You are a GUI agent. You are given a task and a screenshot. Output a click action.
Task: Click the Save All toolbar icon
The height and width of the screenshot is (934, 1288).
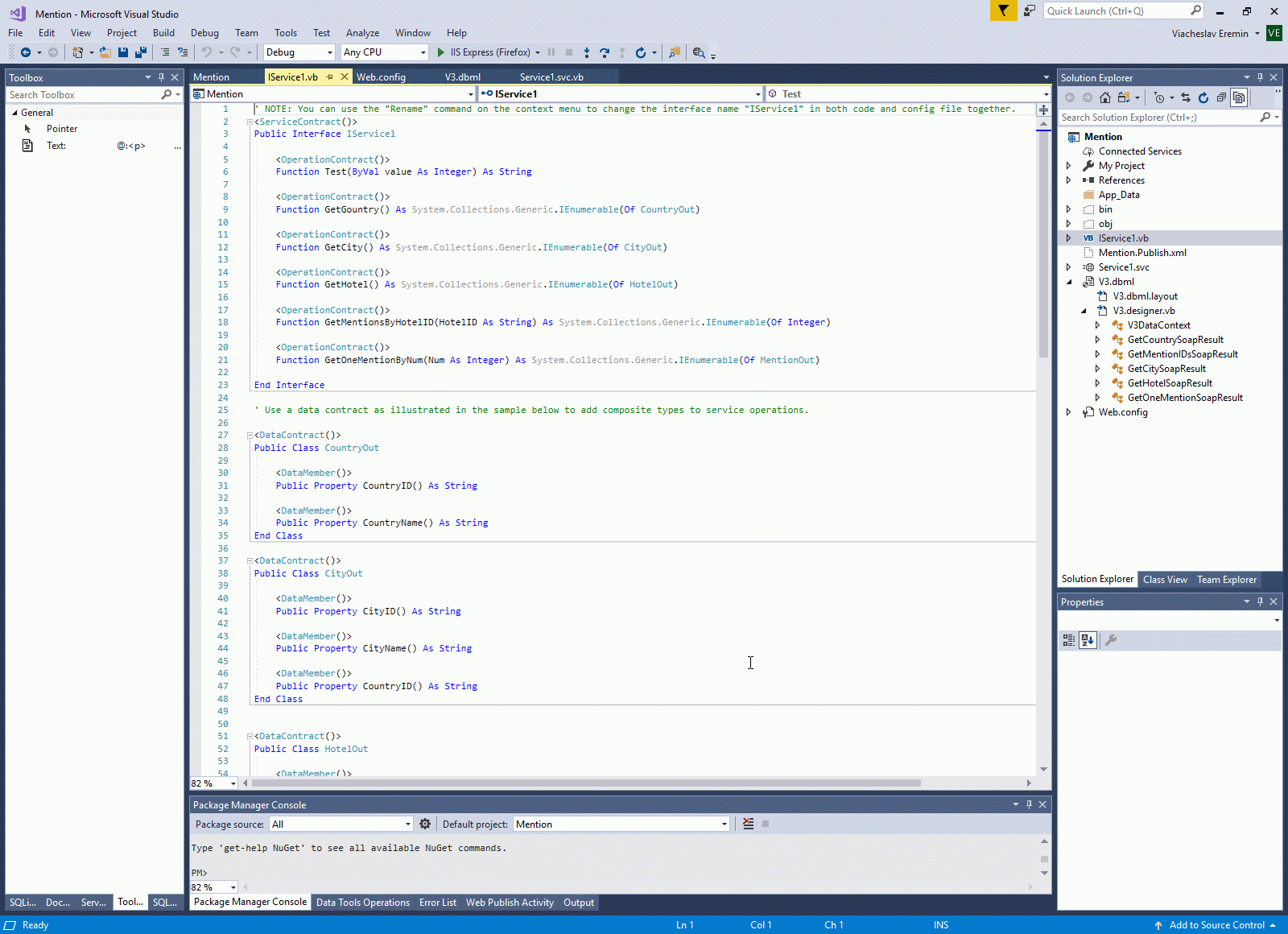141,52
